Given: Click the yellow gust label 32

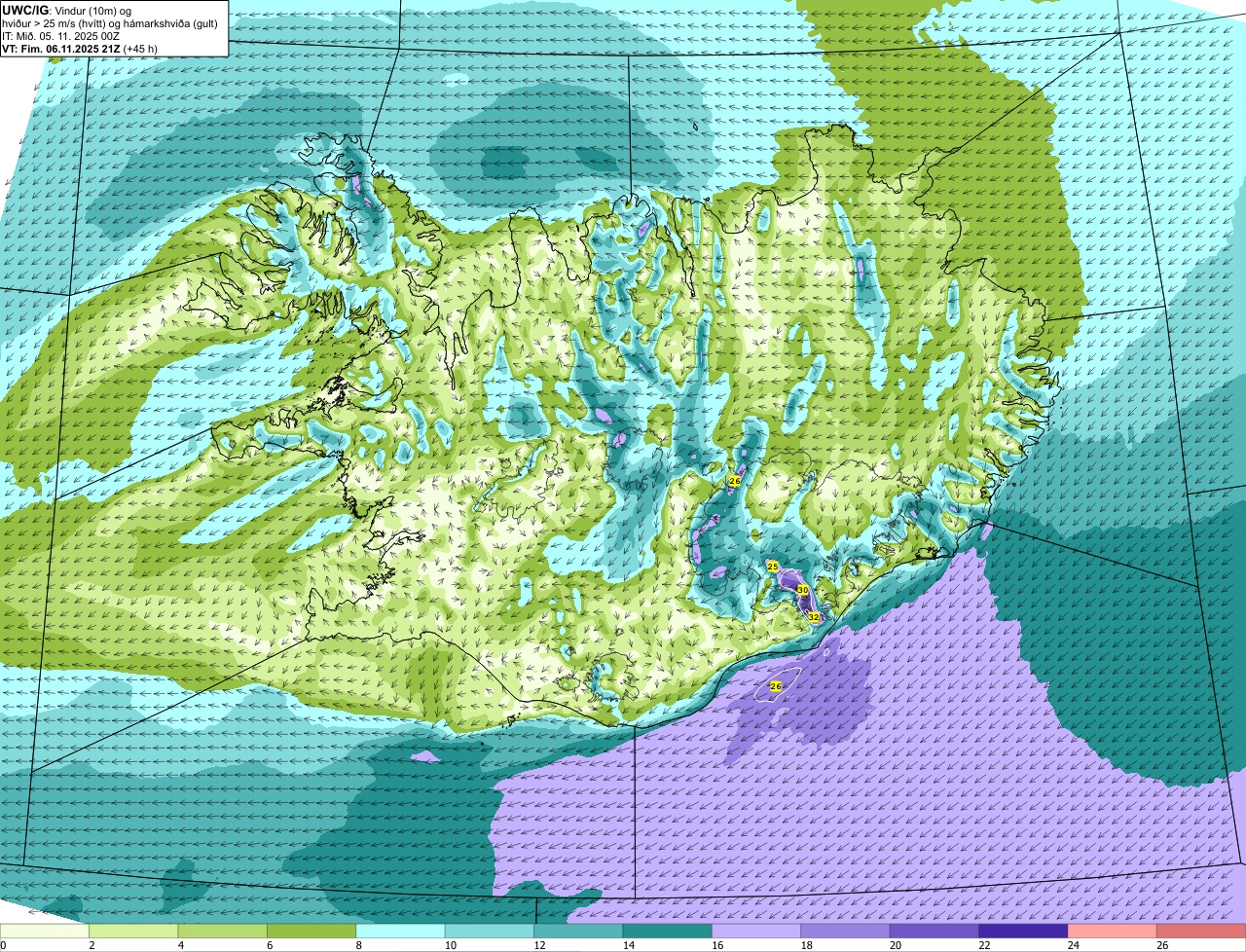Looking at the screenshot, I should pos(814,617).
